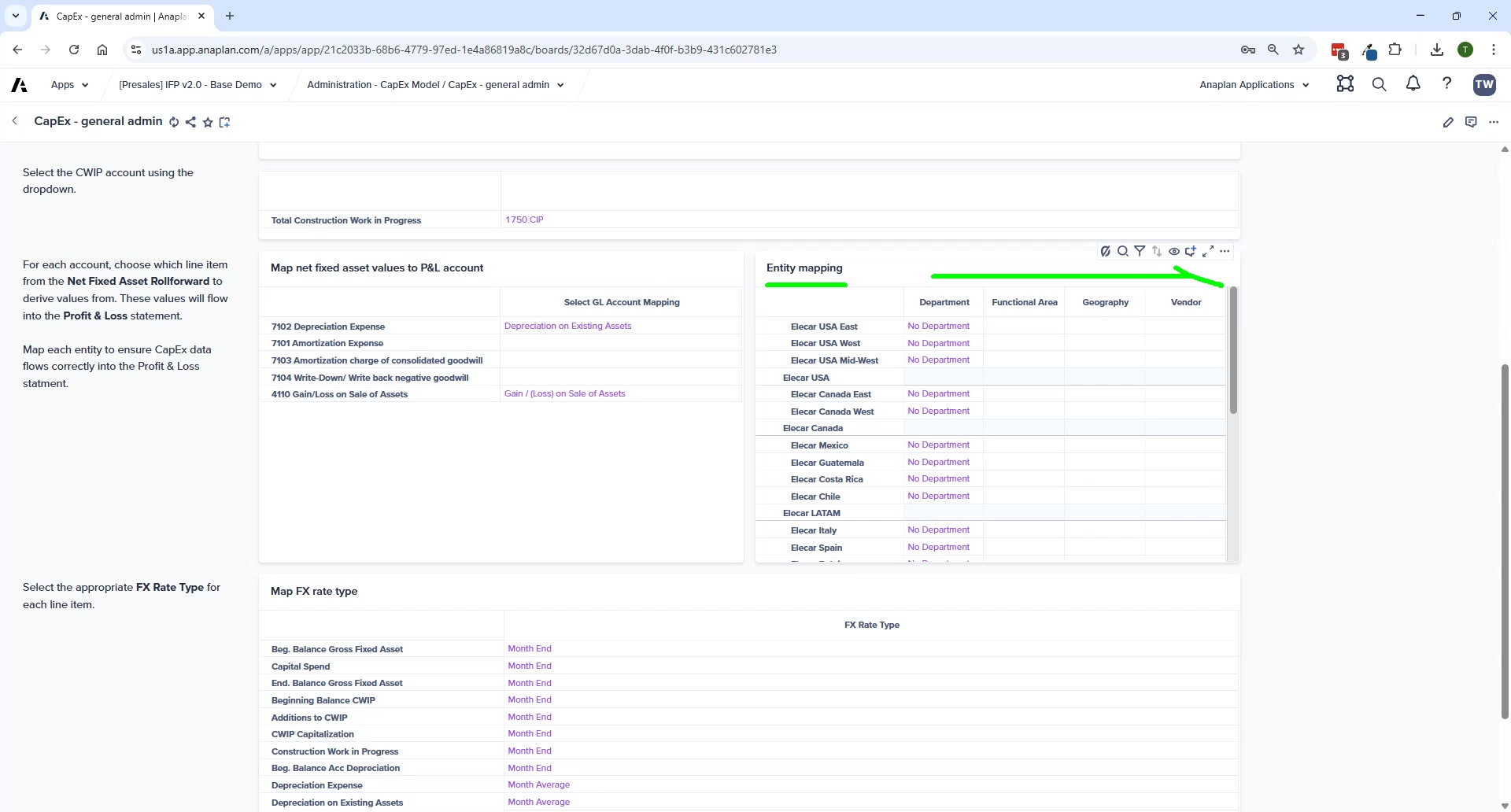Switch to the [Presales] IFP v2.0 - Base Demo menu

[x=197, y=84]
